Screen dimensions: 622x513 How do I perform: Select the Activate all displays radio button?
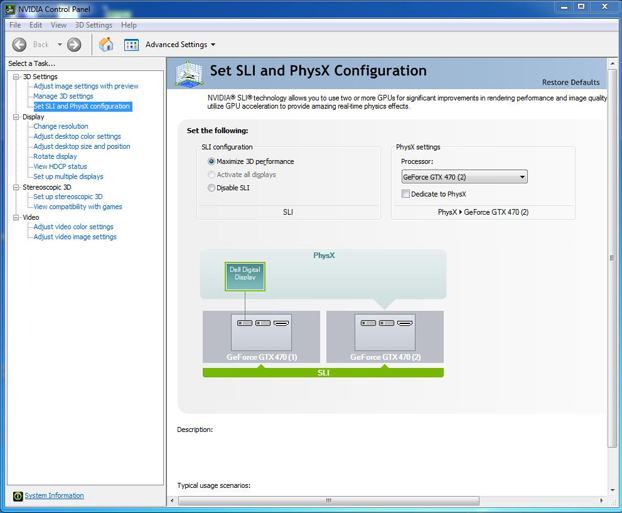click(211, 175)
